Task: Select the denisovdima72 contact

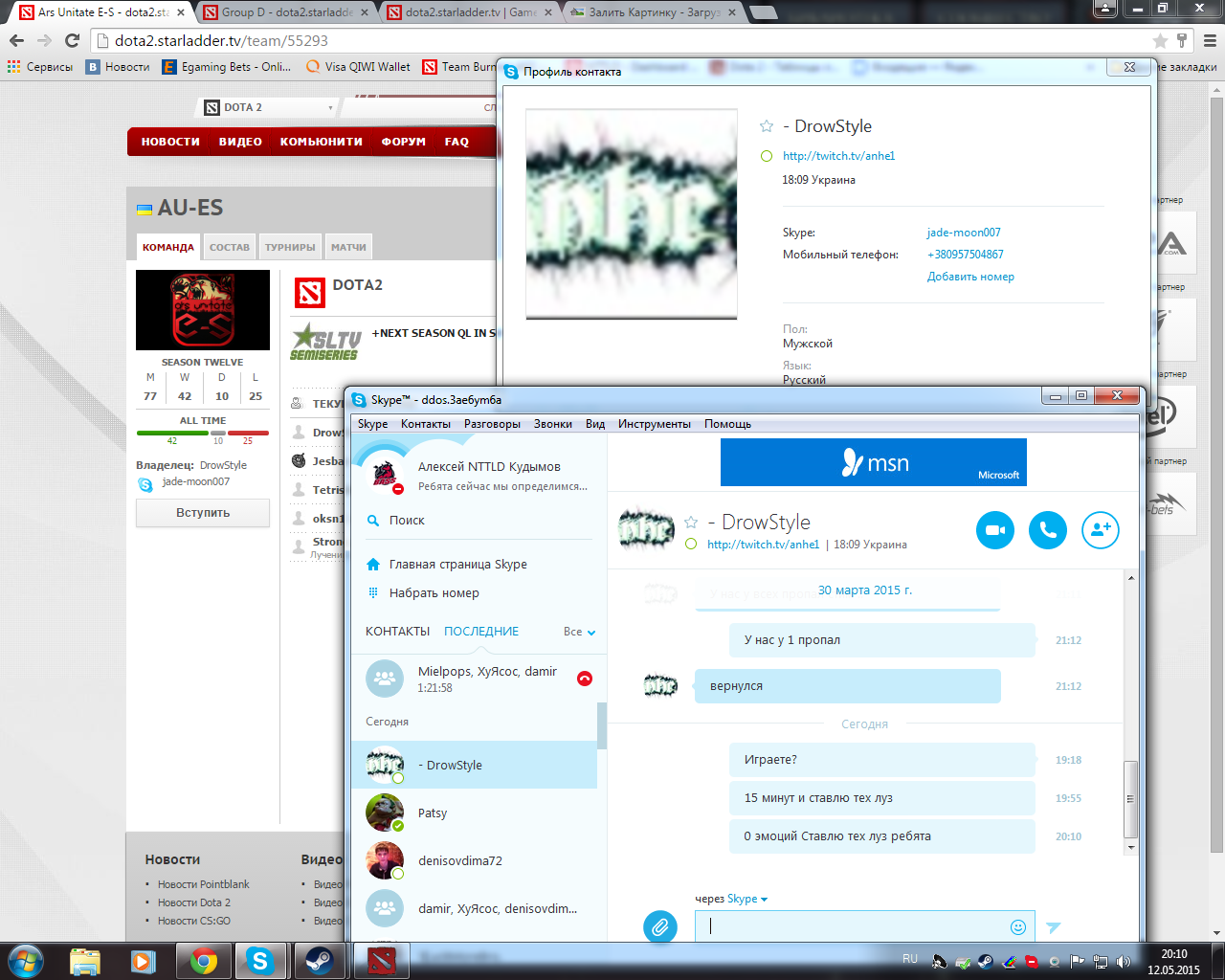Action: pyautogui.click(x=475, y=860)
